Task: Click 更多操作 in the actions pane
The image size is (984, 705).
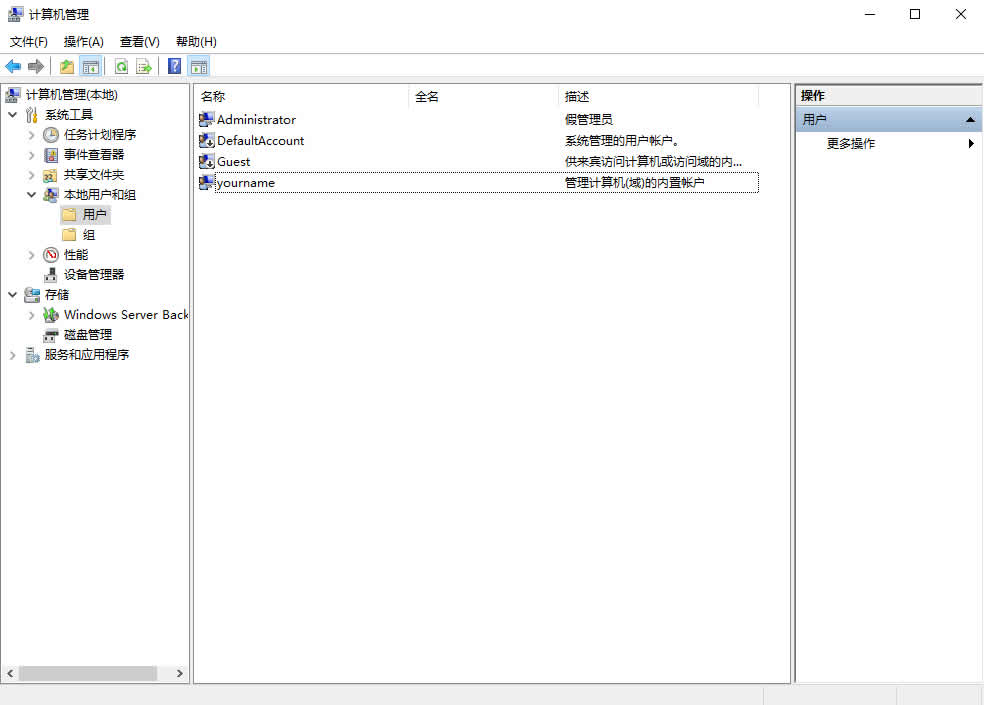Action: pos(851,144)
